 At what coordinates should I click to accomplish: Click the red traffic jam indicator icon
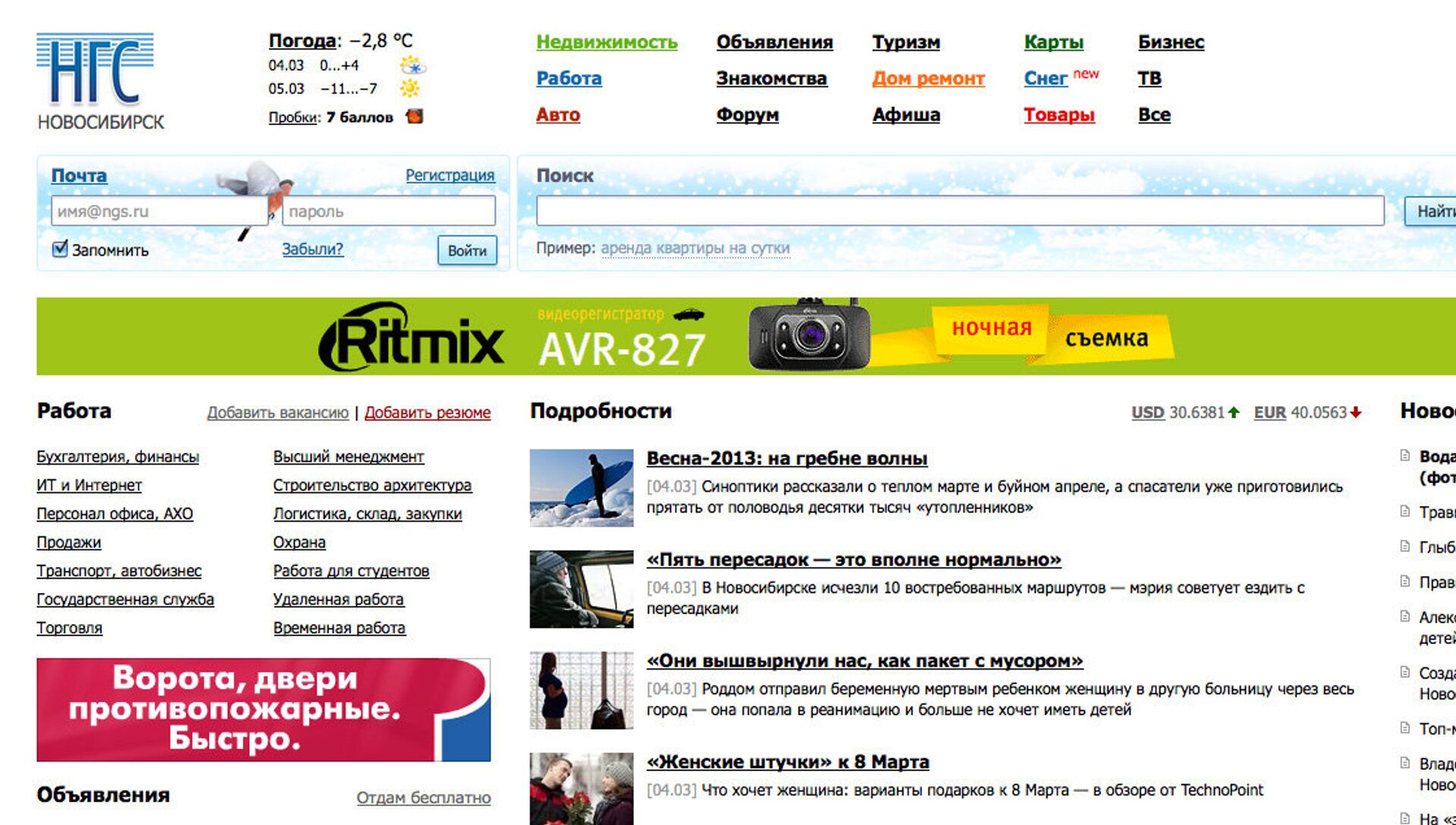(x=415, y=116)
